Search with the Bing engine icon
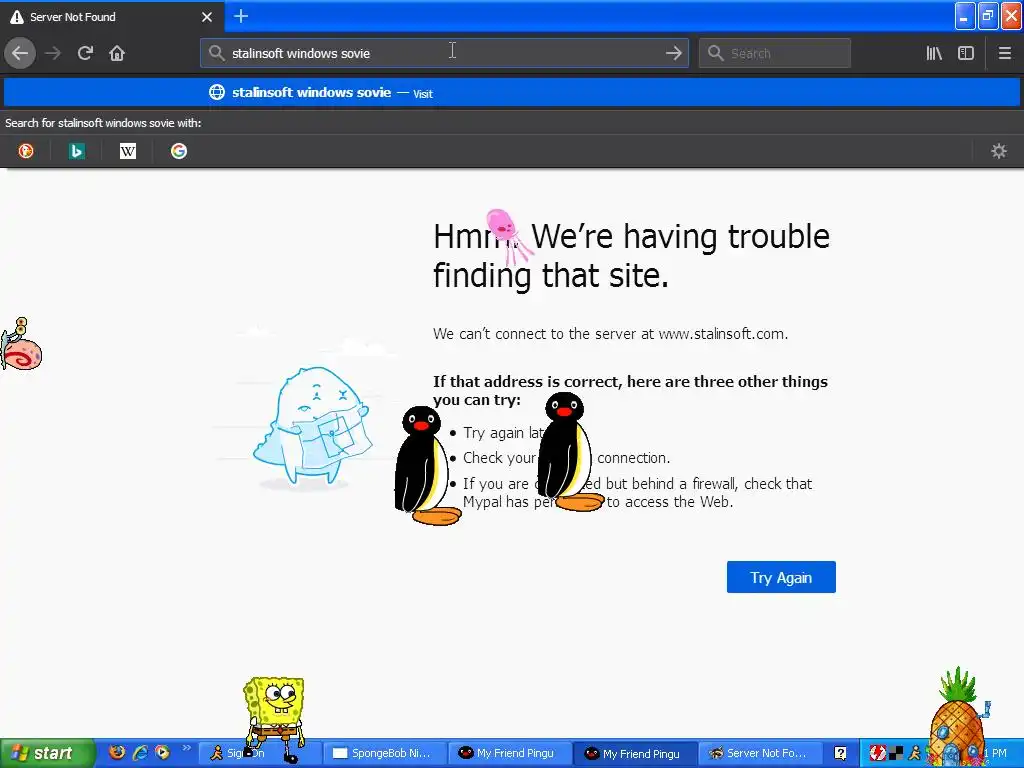Image resolution: width=1024 pixels, height=768 pixels. coord(77,151)
